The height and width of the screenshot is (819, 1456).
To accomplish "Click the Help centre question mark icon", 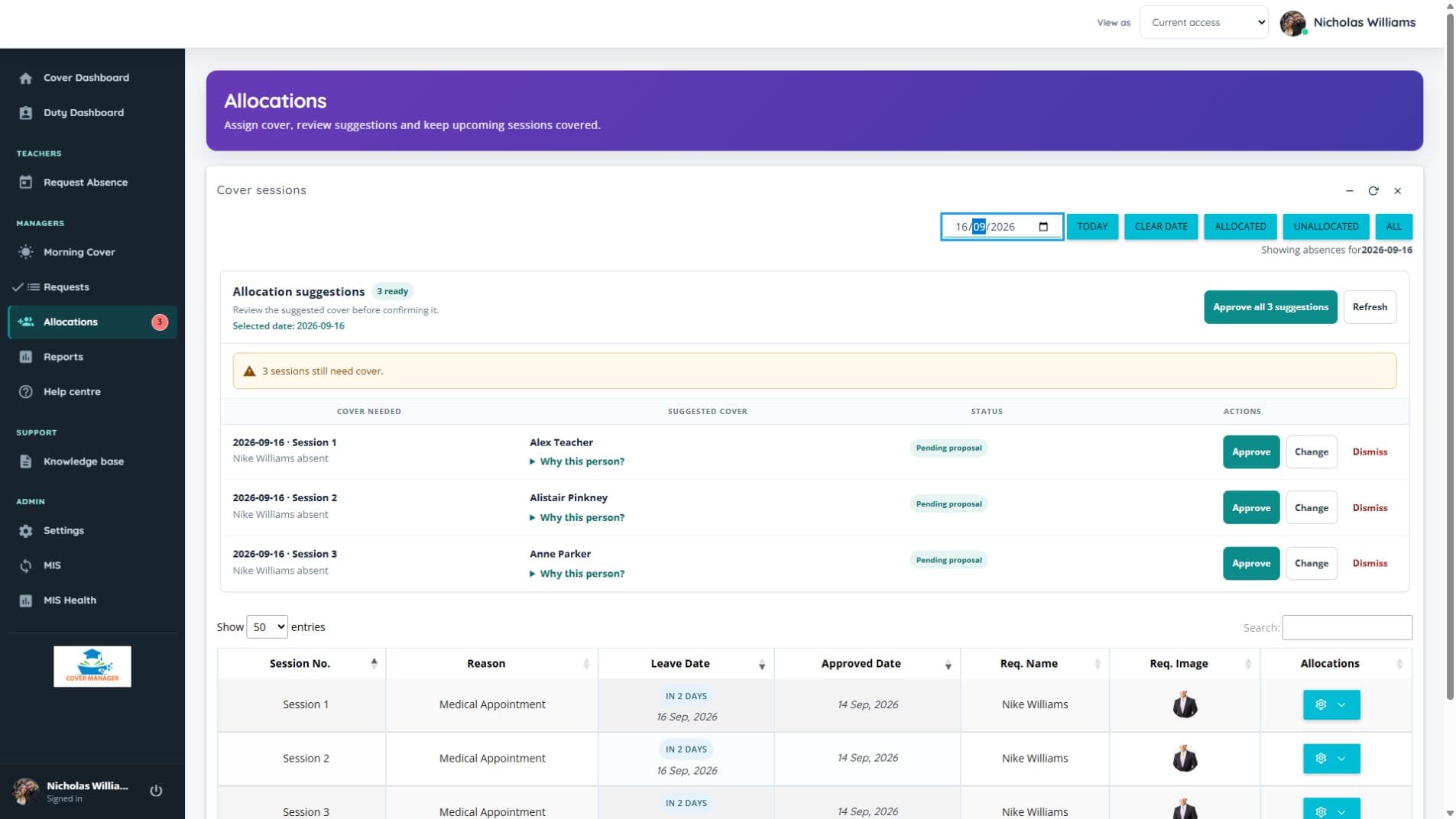I will (25, 392).
